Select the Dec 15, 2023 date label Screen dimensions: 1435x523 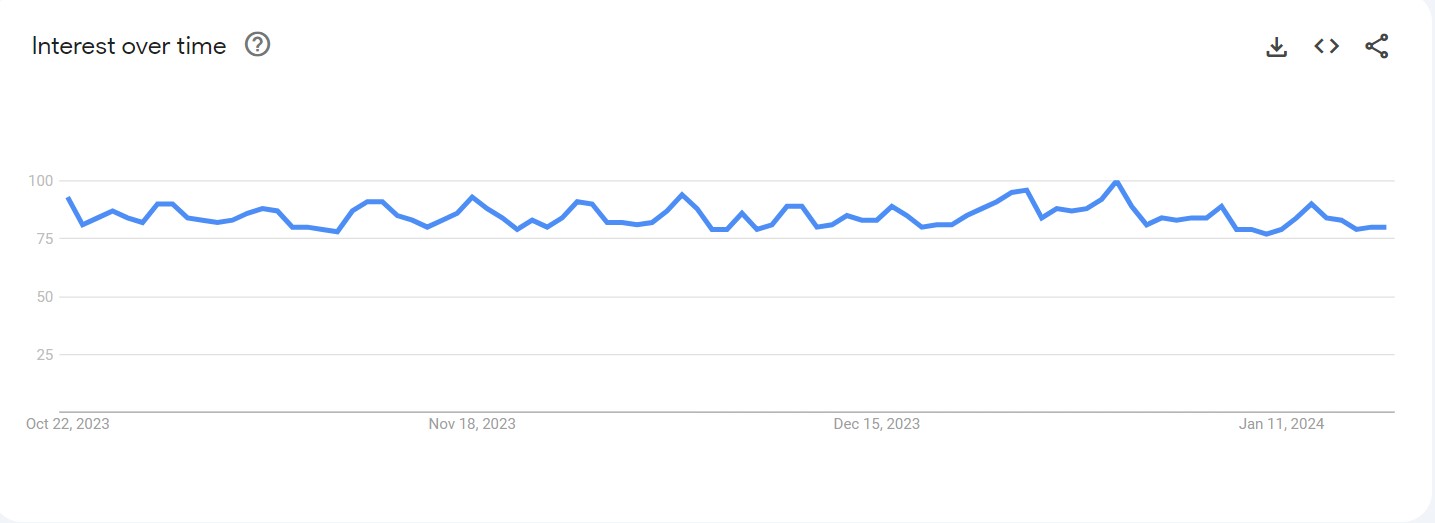[x=876, y=424]
